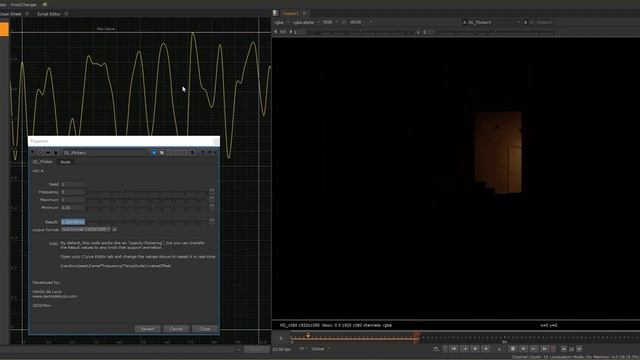Viewport: 640px width, 360px height.
Task: Toggle the checkbox next to output format
Action: point(115,230)
